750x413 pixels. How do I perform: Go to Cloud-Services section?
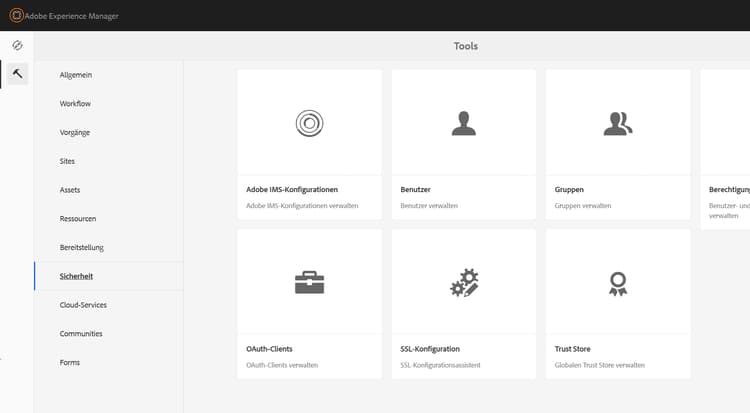click(83, 305)
